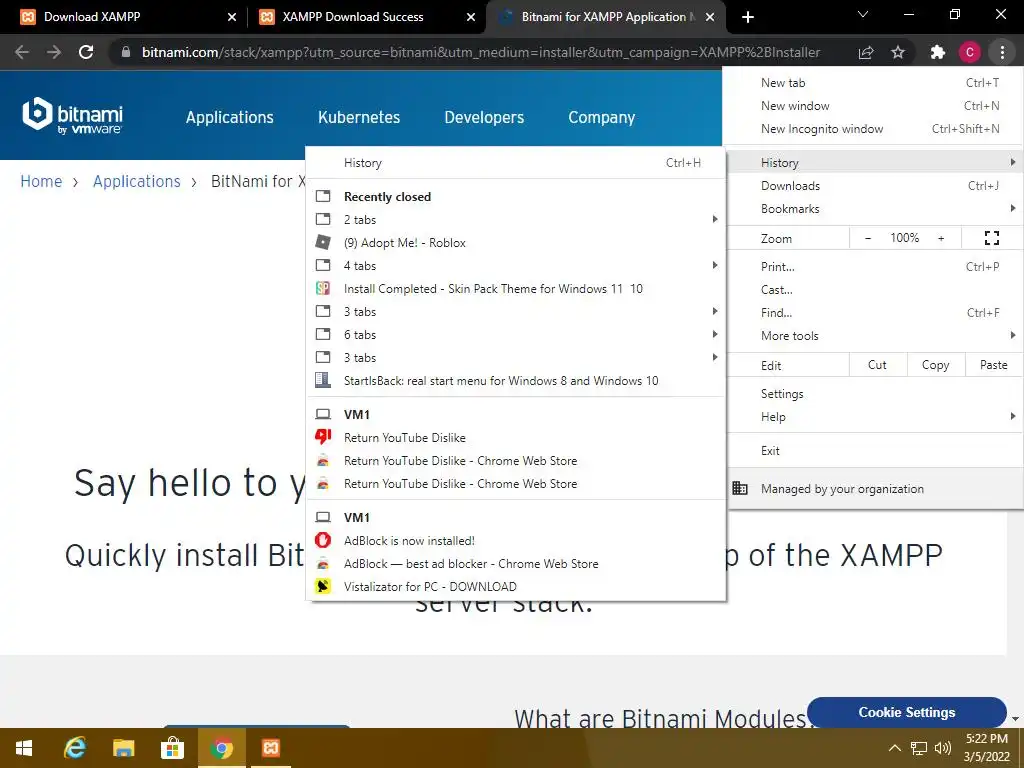
Task: Click the Chrome taskbar icon
Action: click(x=221, y=748)
